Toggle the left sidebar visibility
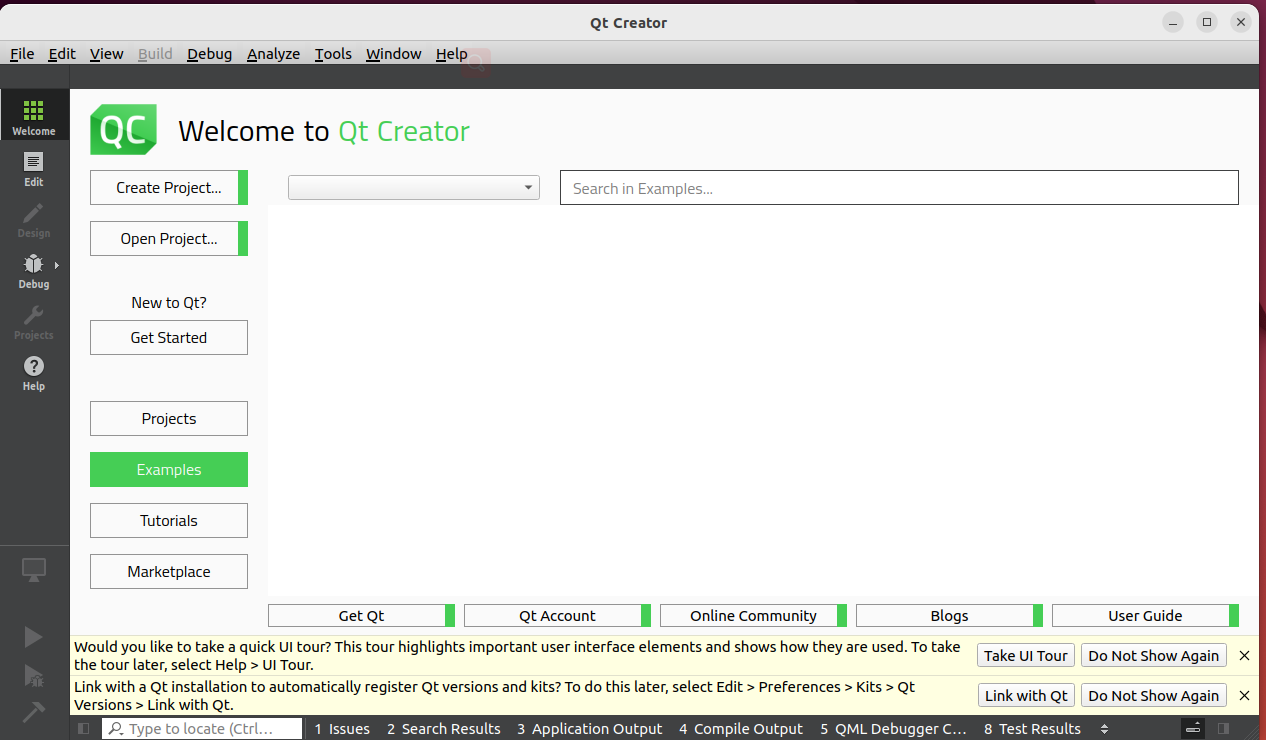The image size is (1266, 740). point(84,729)
